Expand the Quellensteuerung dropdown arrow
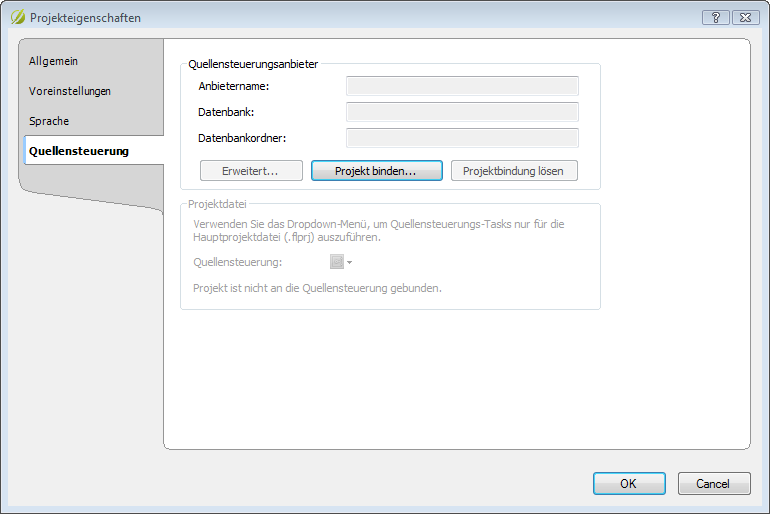Screen dimensions: 770x514 click(350, 263)
